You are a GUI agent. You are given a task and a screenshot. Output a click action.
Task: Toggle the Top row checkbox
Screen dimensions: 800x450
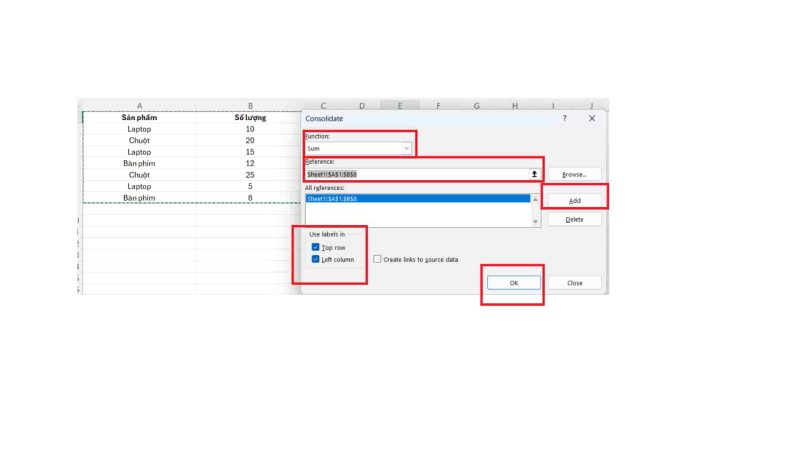click(315, 247)
